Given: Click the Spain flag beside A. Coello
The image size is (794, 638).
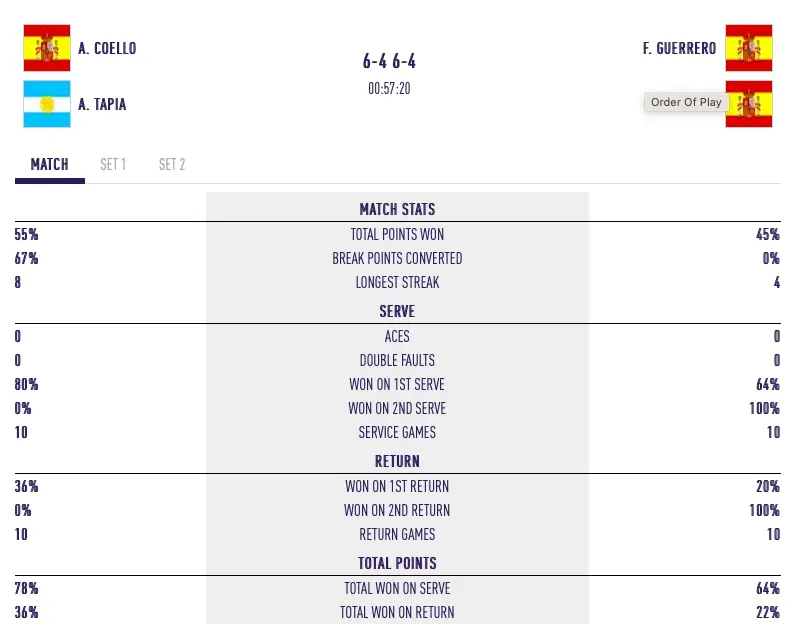Looking at the screenshot, I should (46, 48).
